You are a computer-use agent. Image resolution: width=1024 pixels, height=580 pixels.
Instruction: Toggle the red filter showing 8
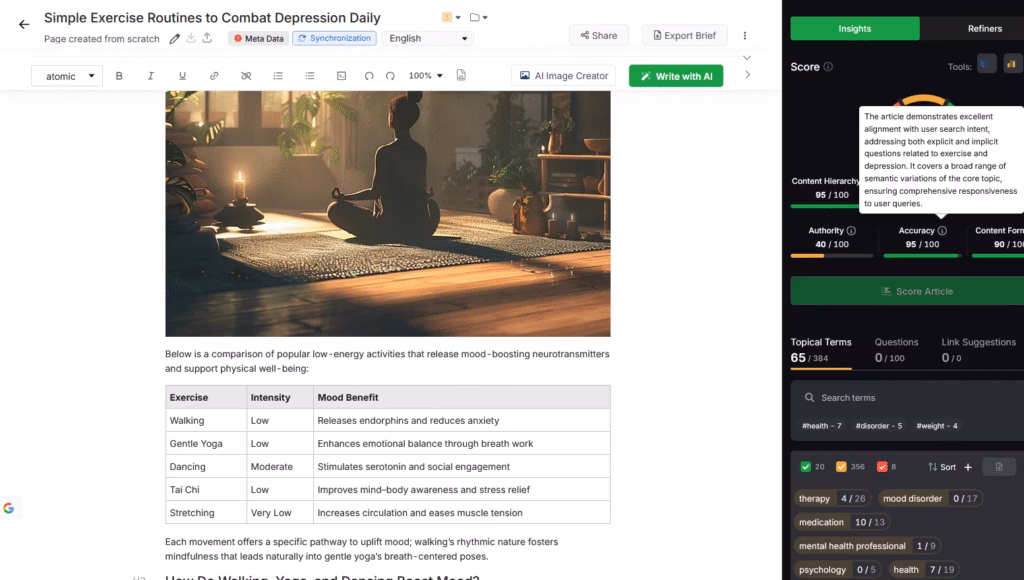[x=884, y=467]
